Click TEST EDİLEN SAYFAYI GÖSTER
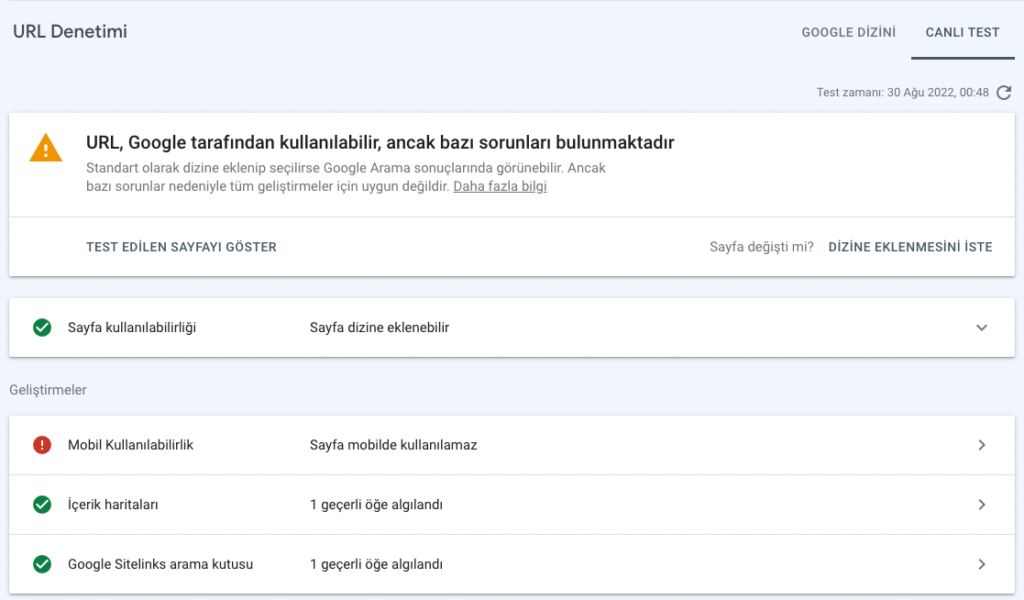Image resolution: width=1024 pixels, height=600 pixels. point(180,246)
